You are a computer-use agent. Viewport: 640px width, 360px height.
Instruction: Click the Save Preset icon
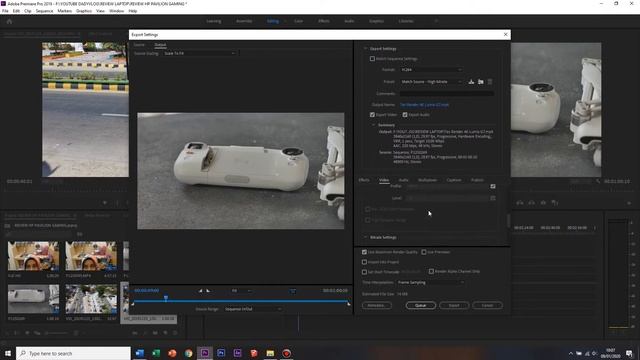(x=471, y=82)
